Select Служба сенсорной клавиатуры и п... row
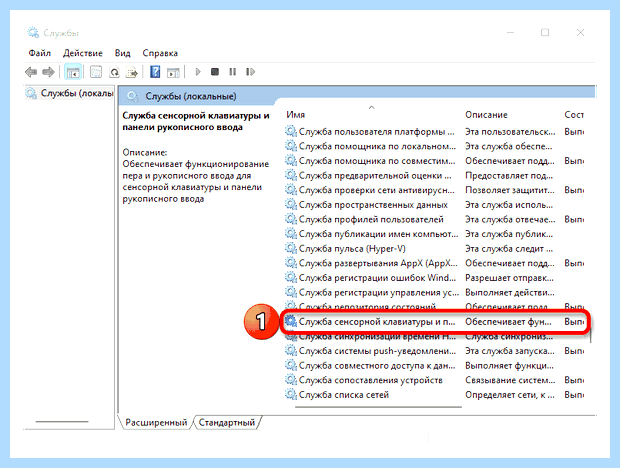This screenshot has width=620, height=468. [434, 322]
